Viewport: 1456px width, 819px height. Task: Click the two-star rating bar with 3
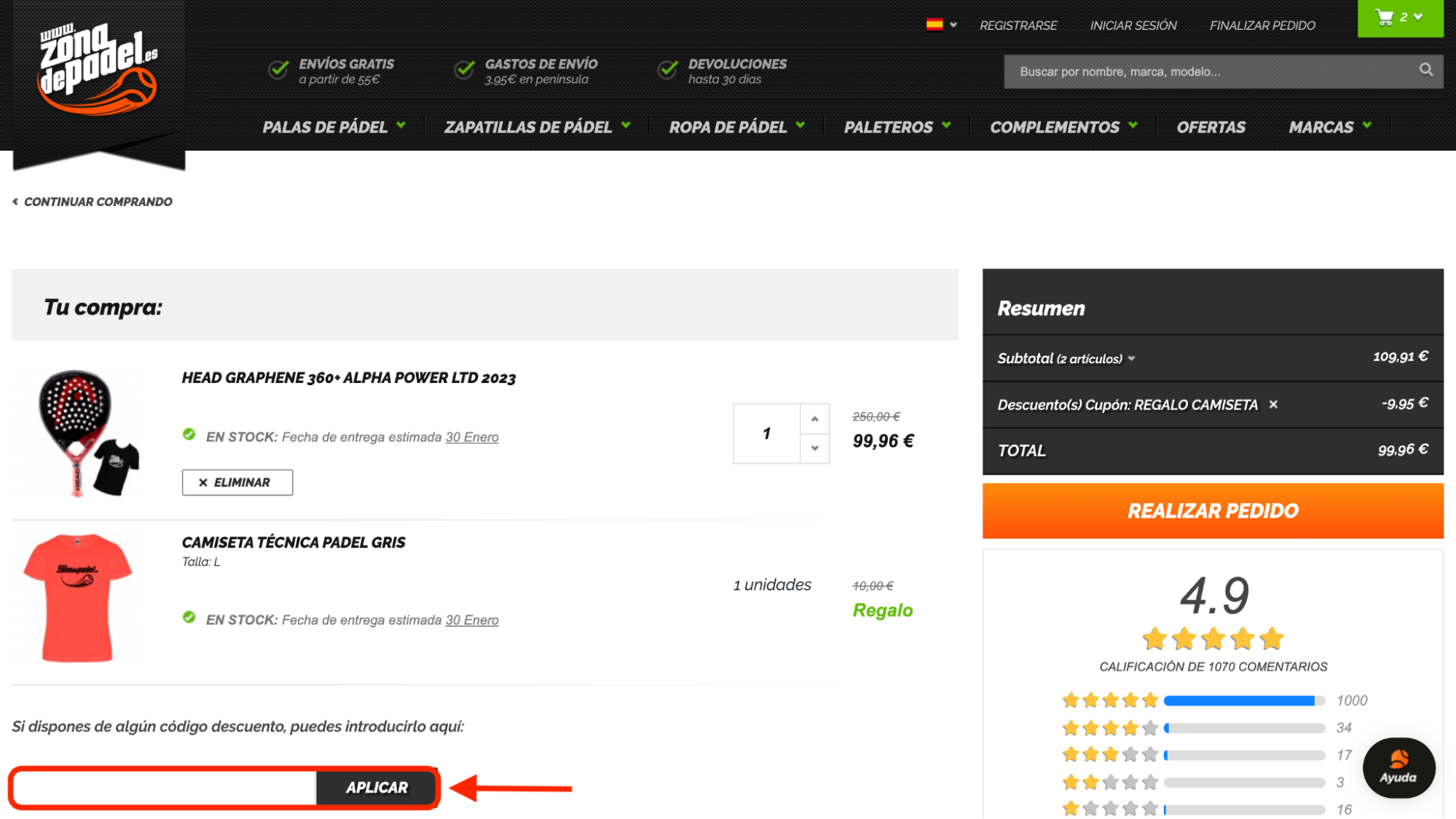(1244, 783)
